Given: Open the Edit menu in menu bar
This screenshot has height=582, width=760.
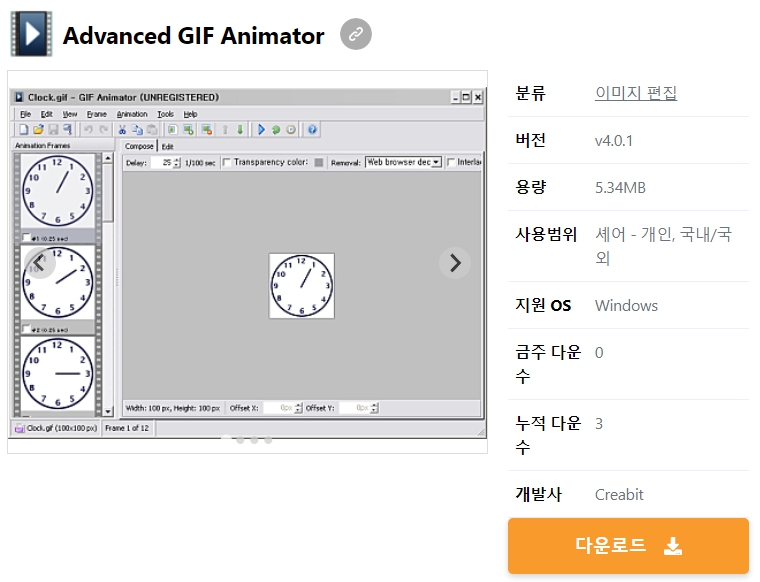Looking at the screenshot, I should 47,114.
